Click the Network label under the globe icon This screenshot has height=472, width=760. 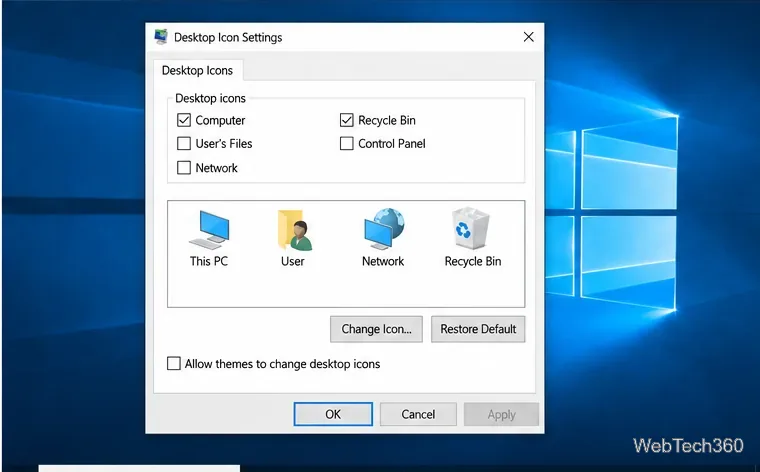coord(383,261)
